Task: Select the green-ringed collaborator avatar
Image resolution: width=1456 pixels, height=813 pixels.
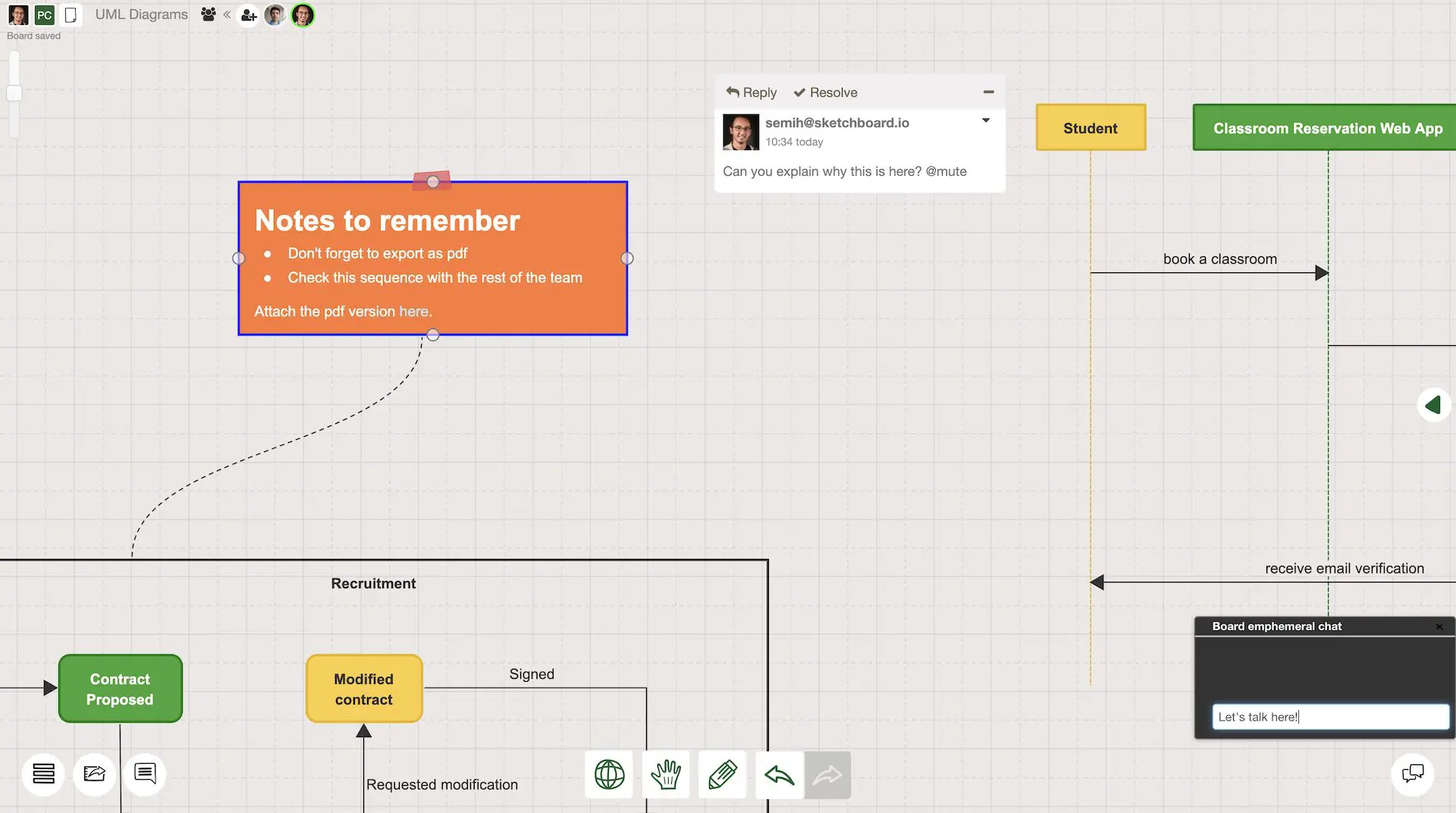Action: pos(303,14)
